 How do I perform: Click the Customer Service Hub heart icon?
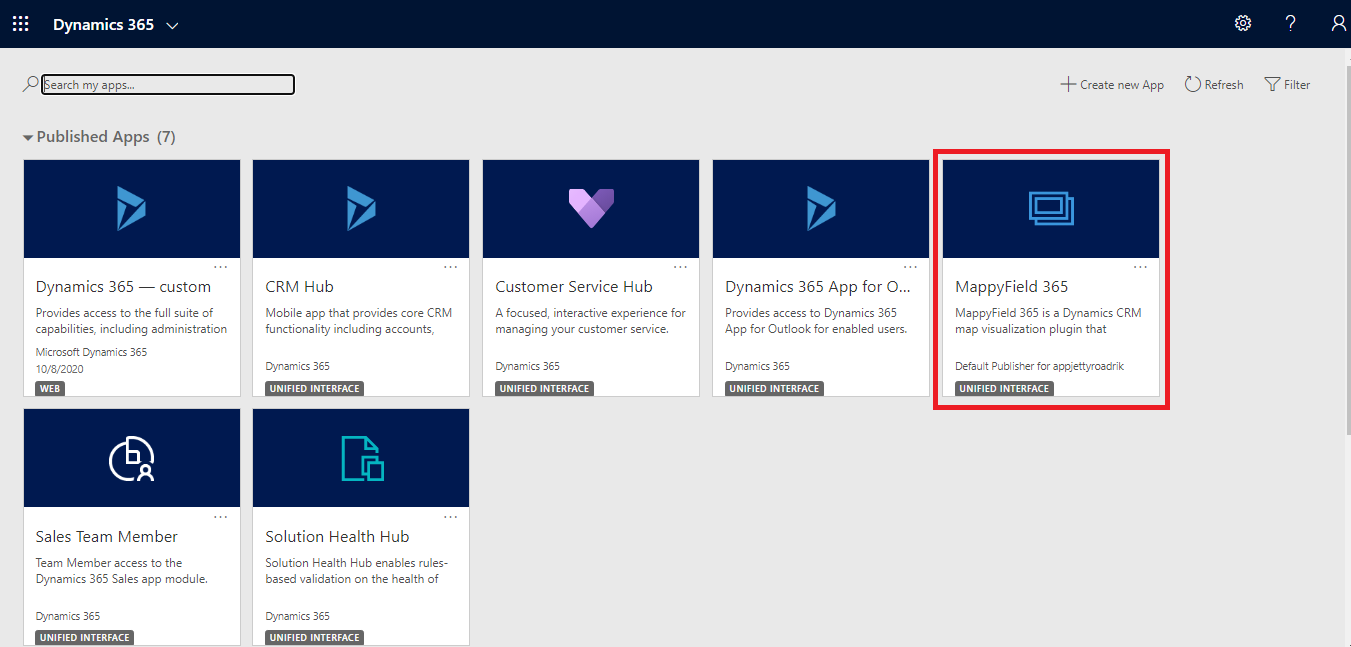(591, 208)
